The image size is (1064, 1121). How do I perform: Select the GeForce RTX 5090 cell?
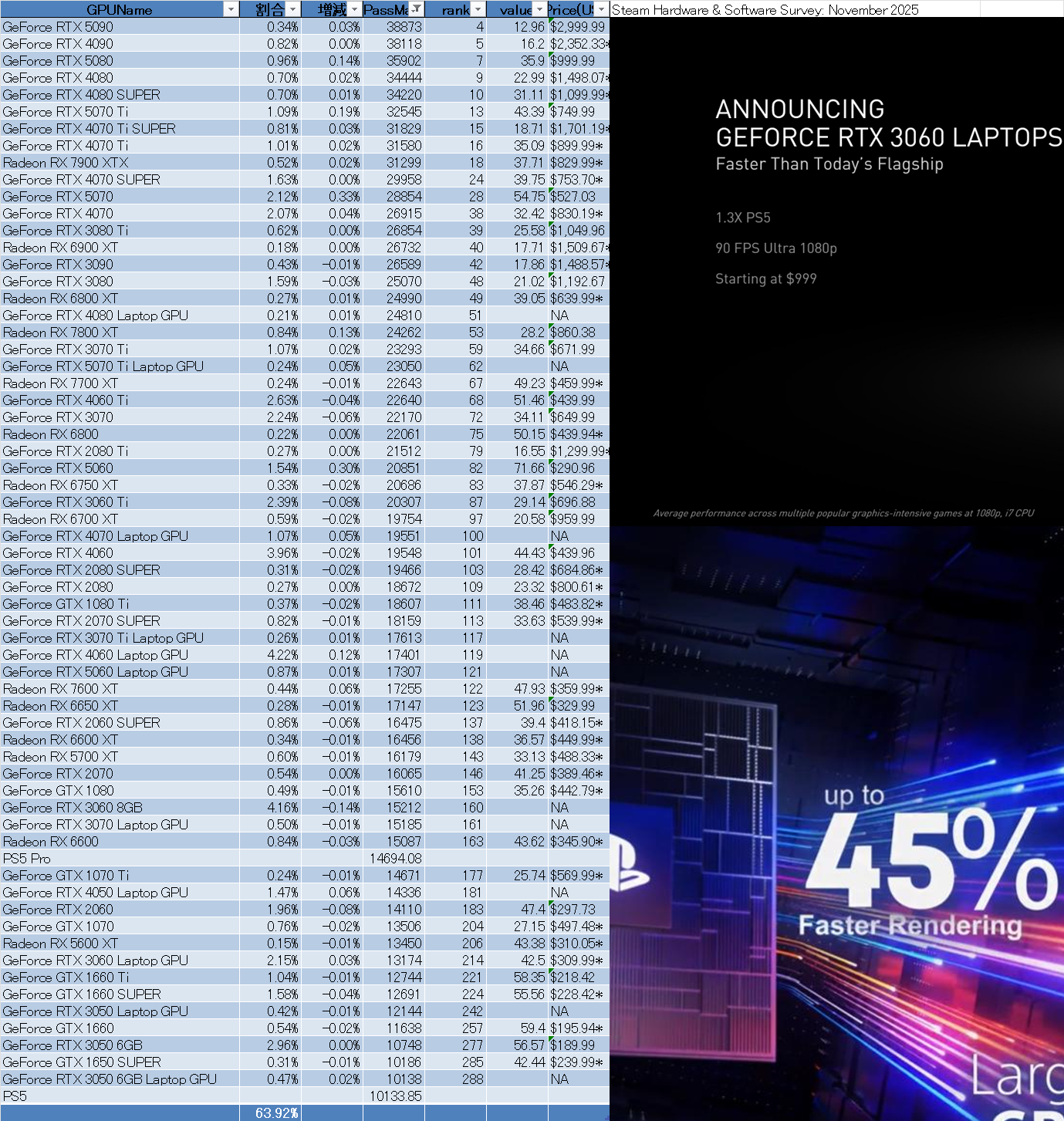(120, 27)
